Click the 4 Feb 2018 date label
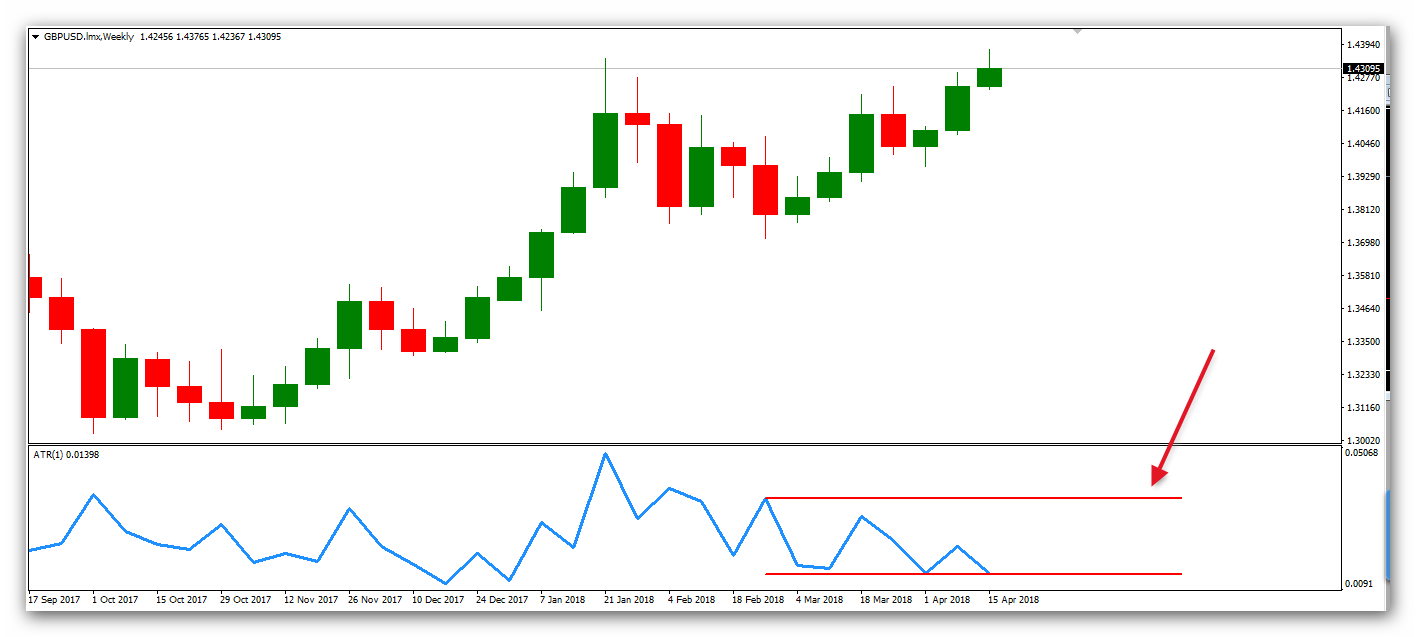 692,600
